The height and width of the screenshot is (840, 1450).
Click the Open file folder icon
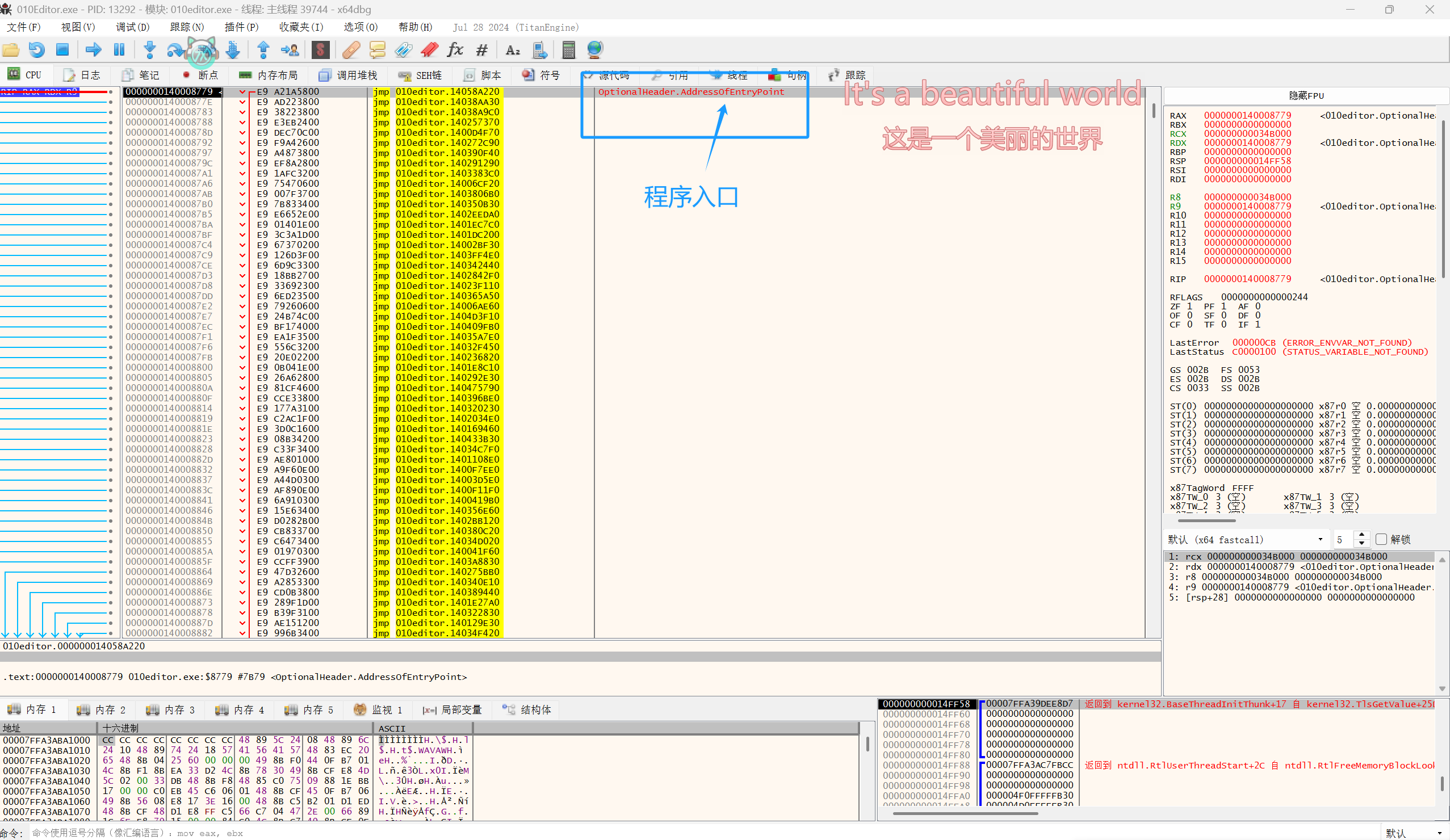click(x=11, y=50)
